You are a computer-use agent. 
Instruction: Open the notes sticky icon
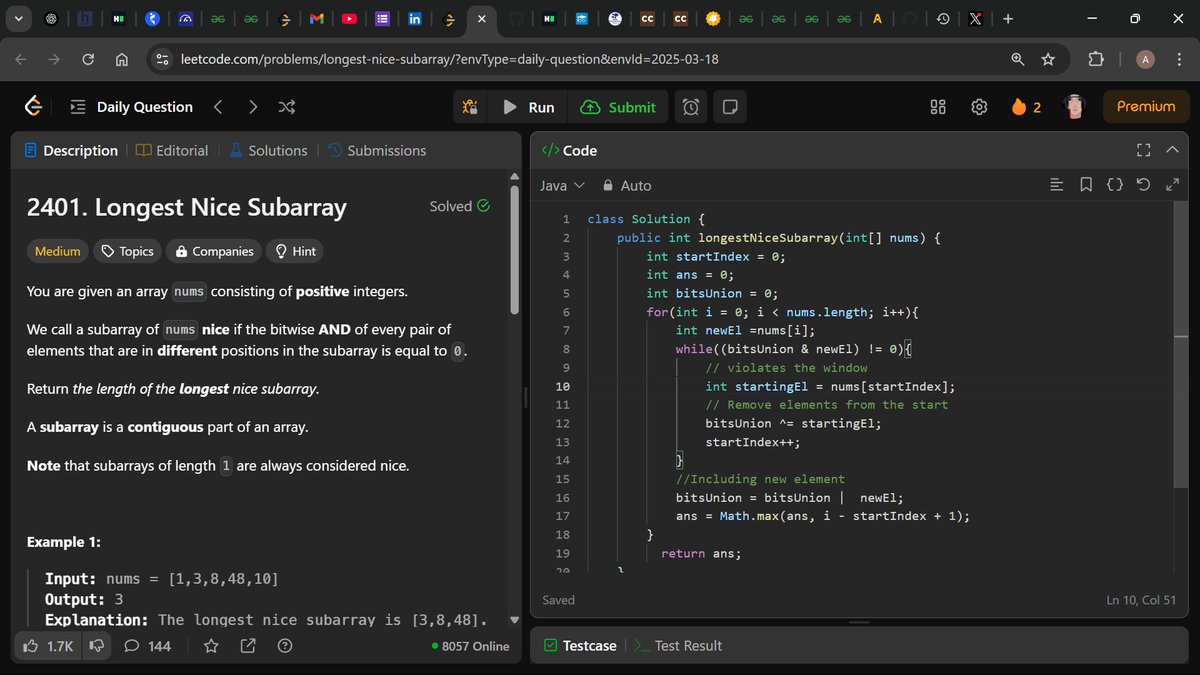click(729, 107)
